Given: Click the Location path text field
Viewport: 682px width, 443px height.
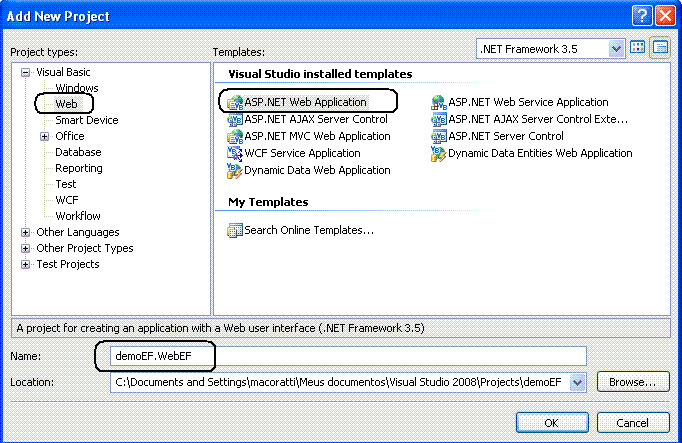Looking at the screenshot, I should (340, 383).
